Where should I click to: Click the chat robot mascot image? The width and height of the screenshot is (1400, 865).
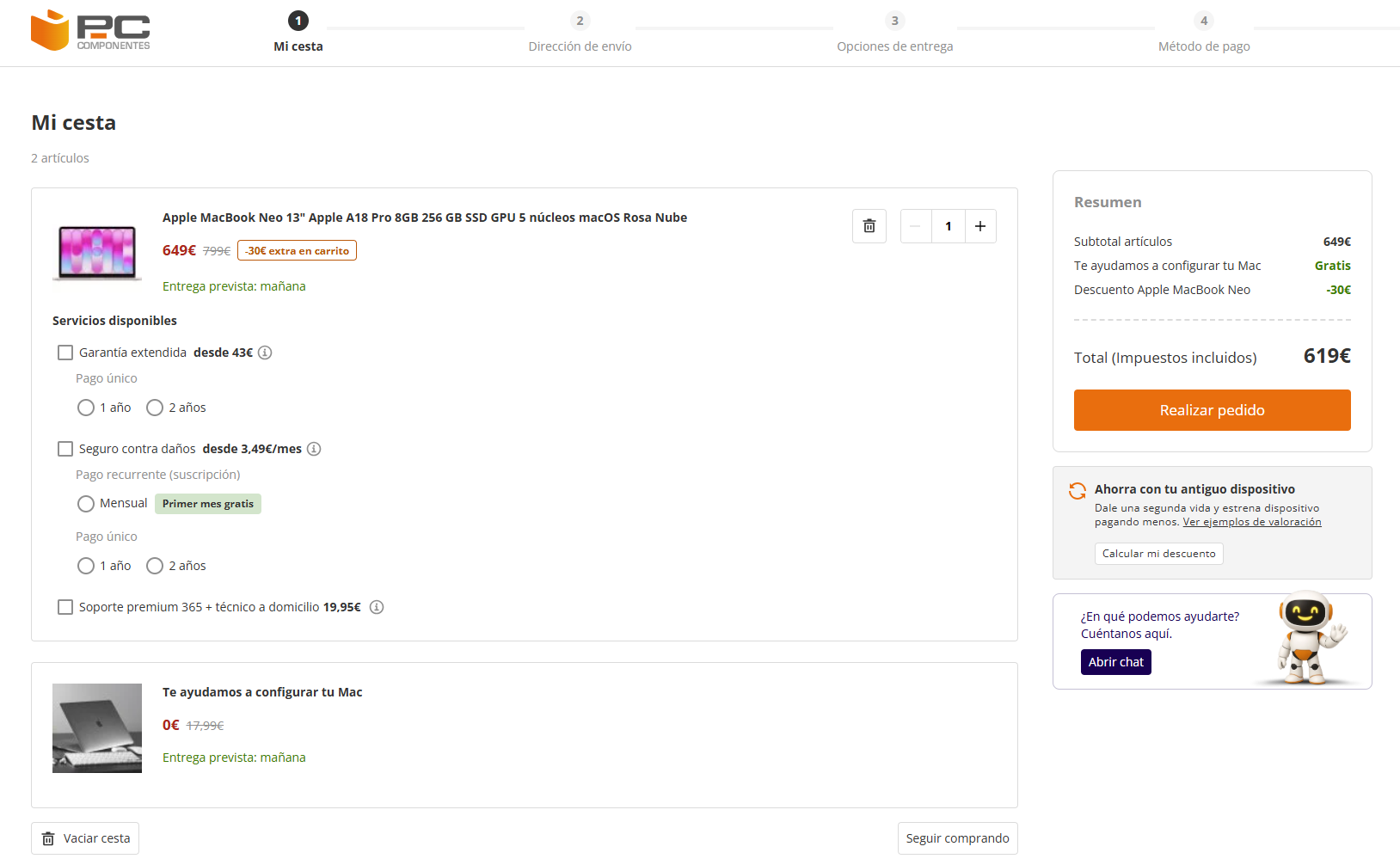point(1308,638)
